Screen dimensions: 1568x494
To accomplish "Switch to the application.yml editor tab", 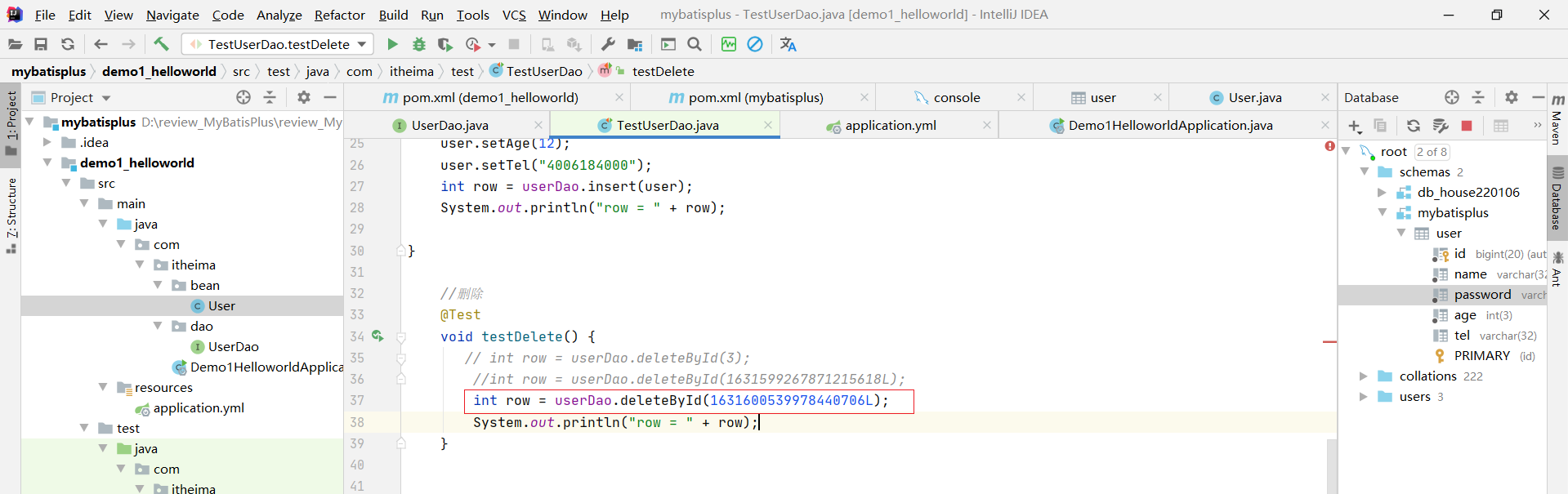I will pos(891,125).
